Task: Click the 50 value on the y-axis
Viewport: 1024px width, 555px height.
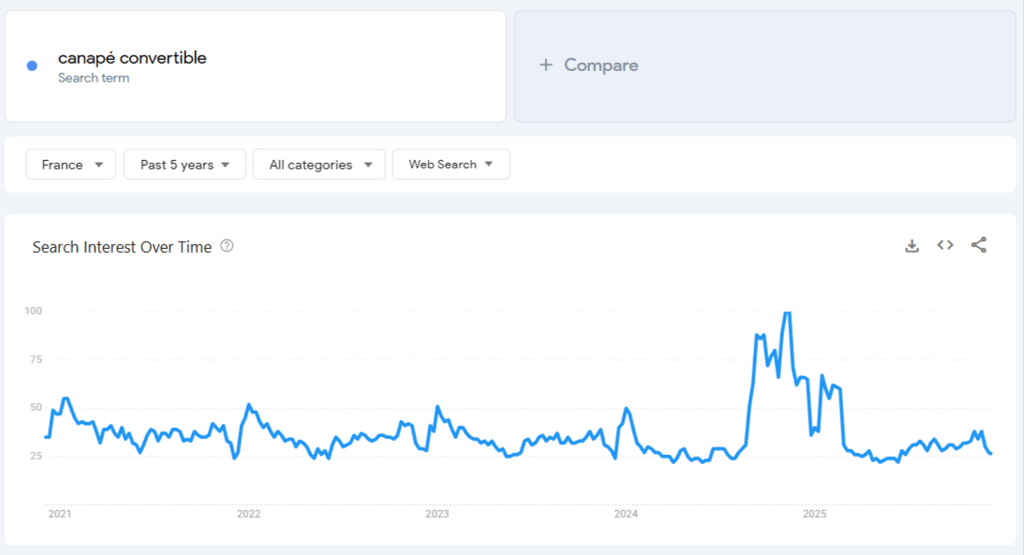Action: [36, 407]
